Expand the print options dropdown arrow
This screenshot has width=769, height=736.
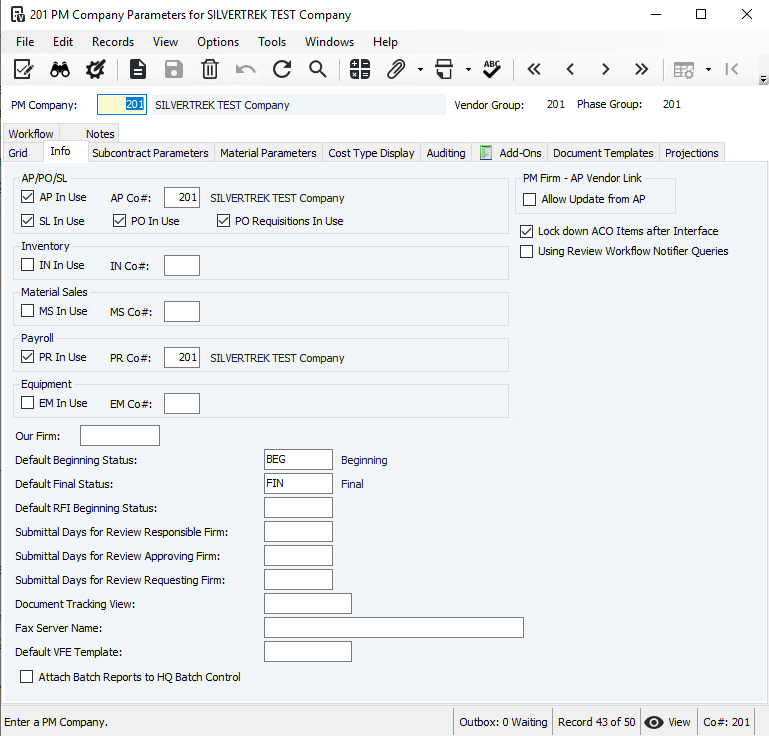[x=468, y=70]
